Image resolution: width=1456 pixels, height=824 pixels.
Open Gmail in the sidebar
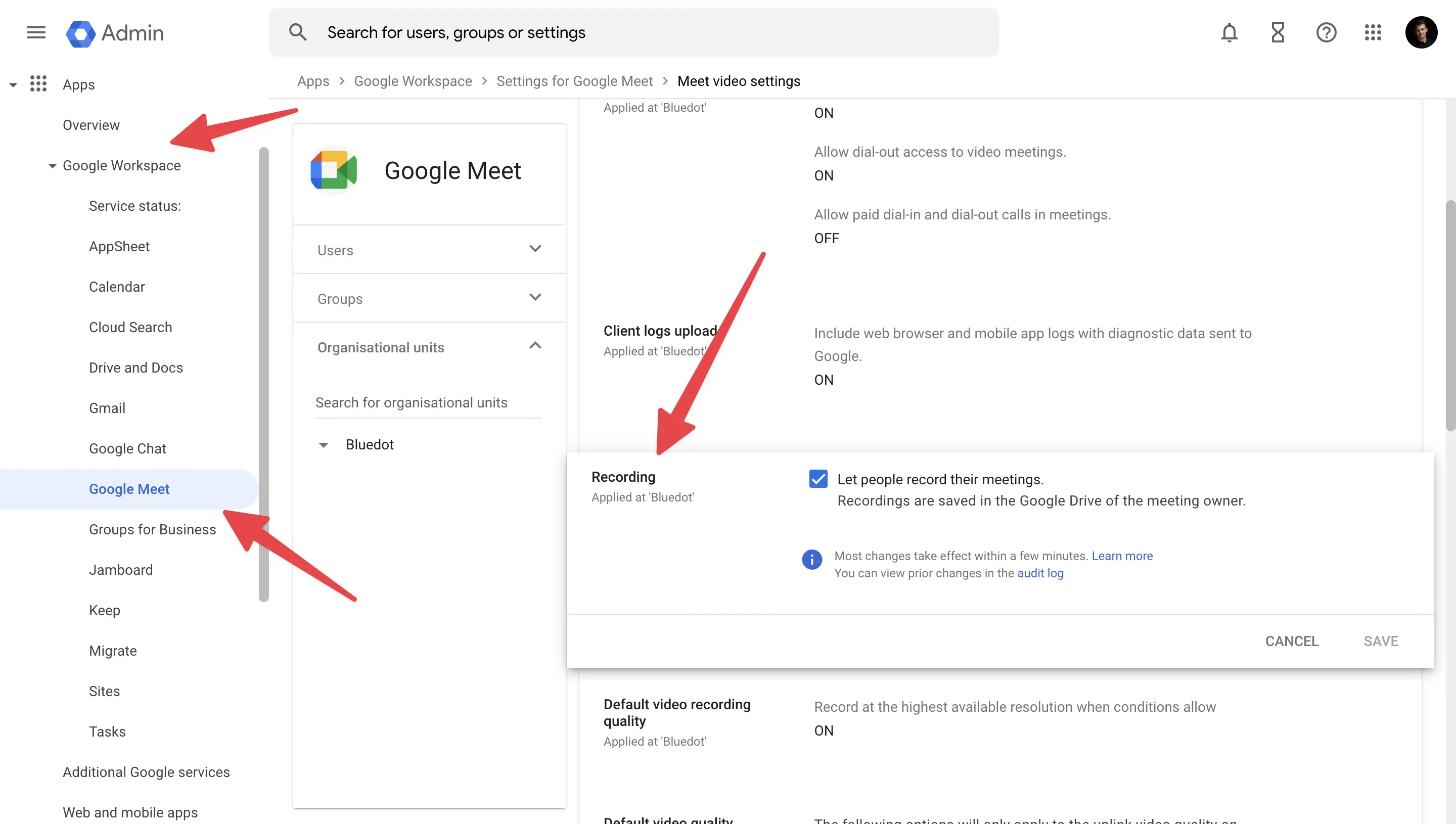[x=107, y=408]
